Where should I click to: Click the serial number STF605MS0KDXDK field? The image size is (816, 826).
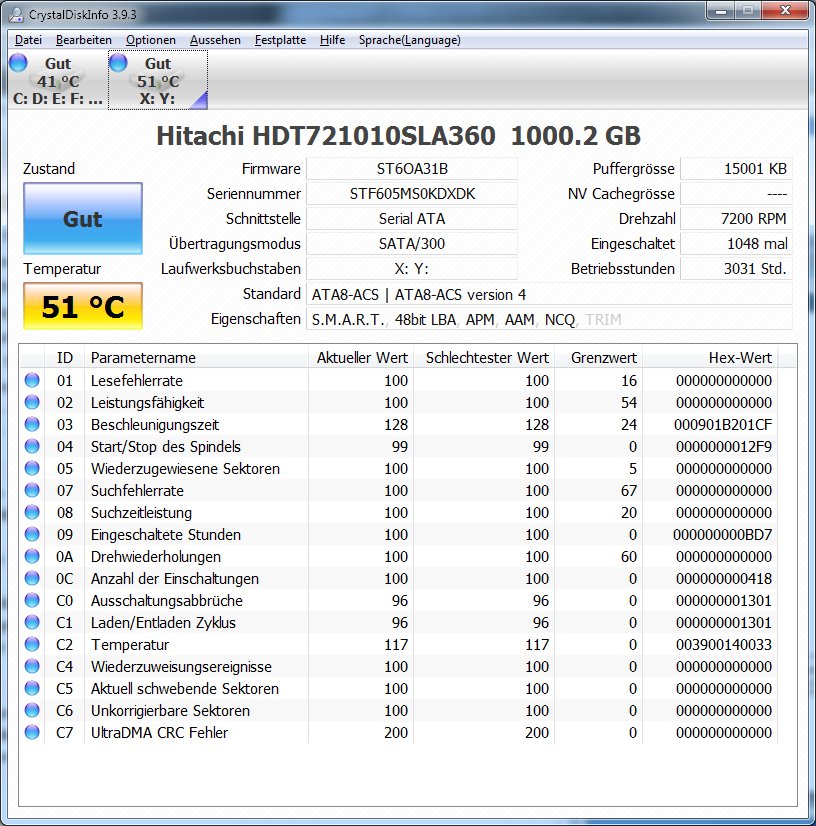click(x=412, y=194)
